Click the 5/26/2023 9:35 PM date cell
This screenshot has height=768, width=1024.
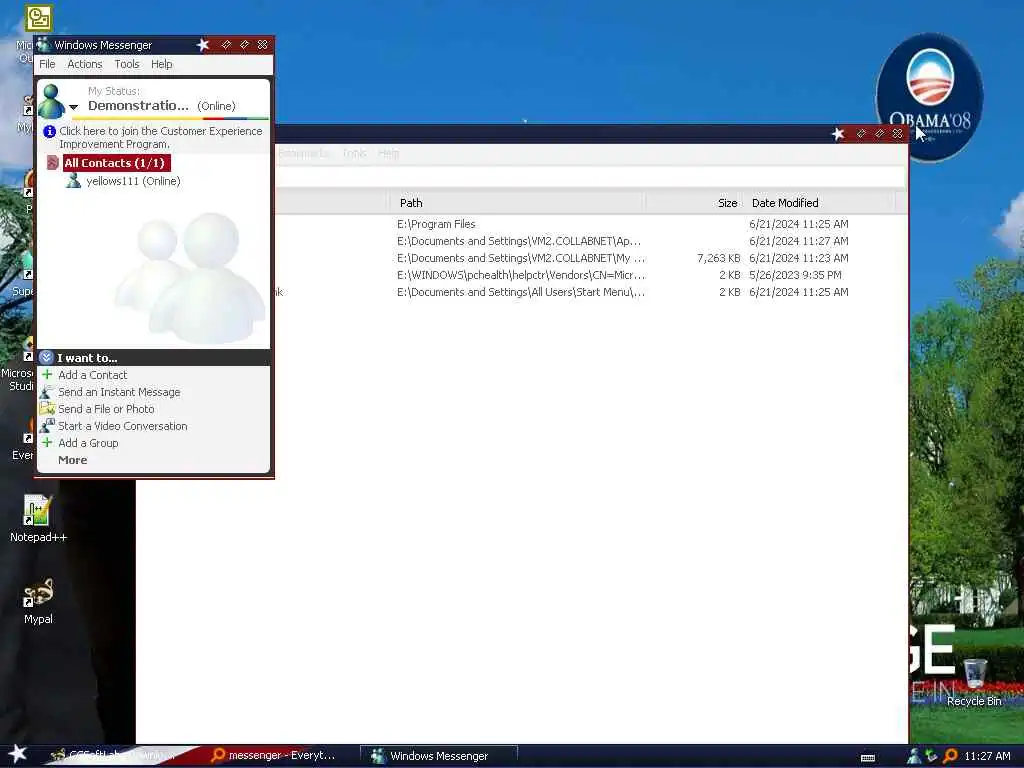[795, 275]
